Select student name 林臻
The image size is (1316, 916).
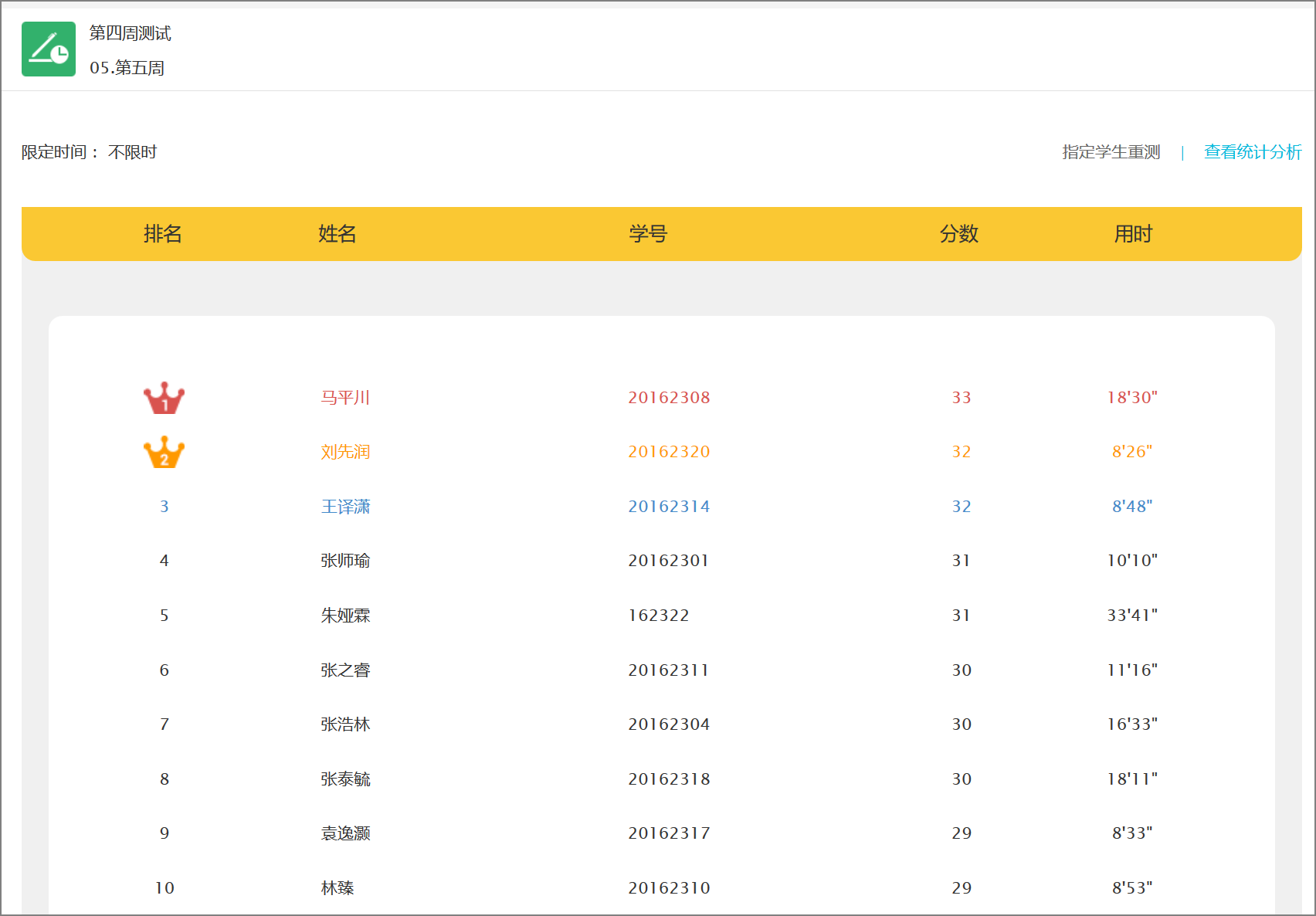[337, 888]
